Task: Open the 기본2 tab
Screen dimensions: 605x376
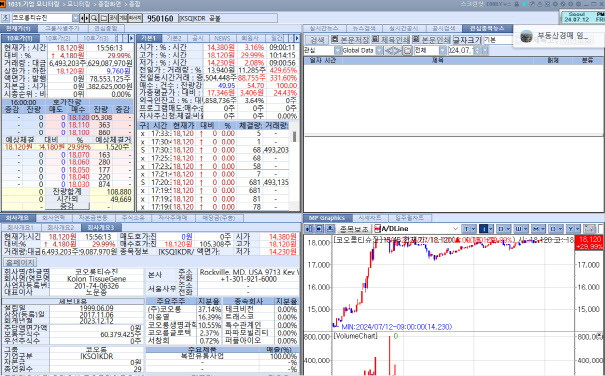Action: coord(174,38)
